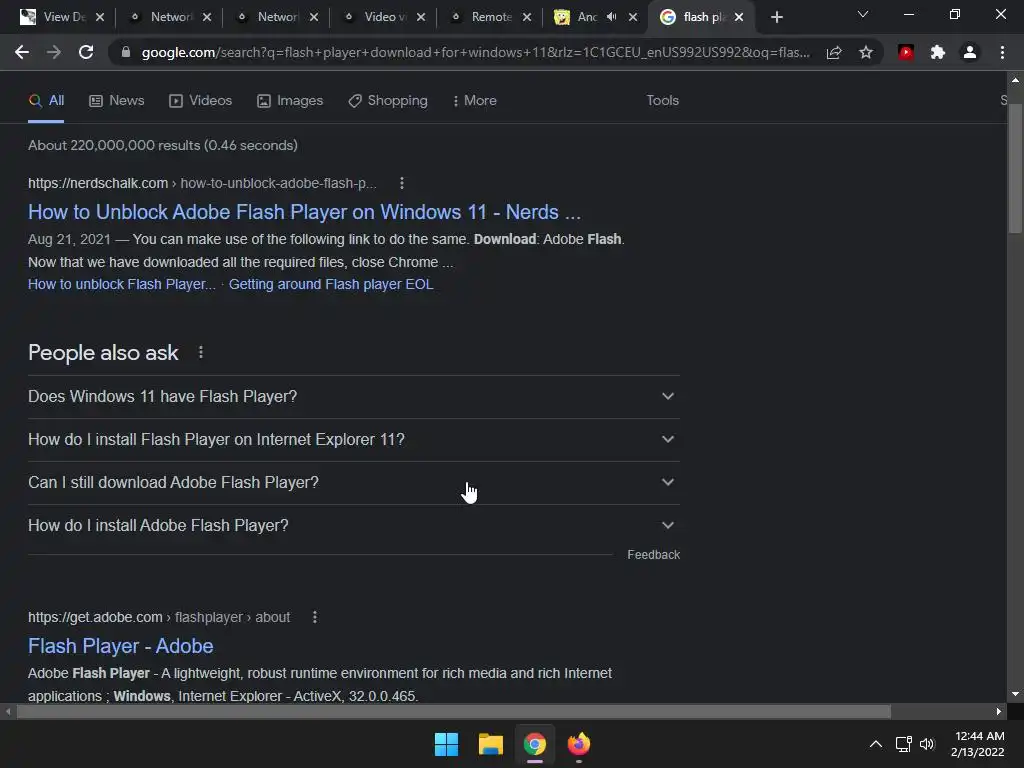
Task: Click the horizontal scroll right arrow
Action: point(999,711)
